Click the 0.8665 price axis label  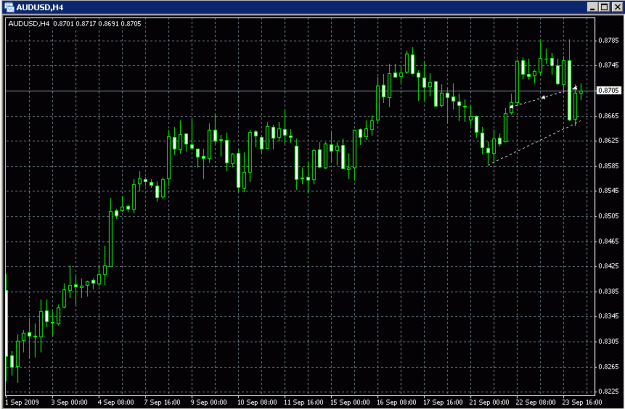click(x=609, y=116)
